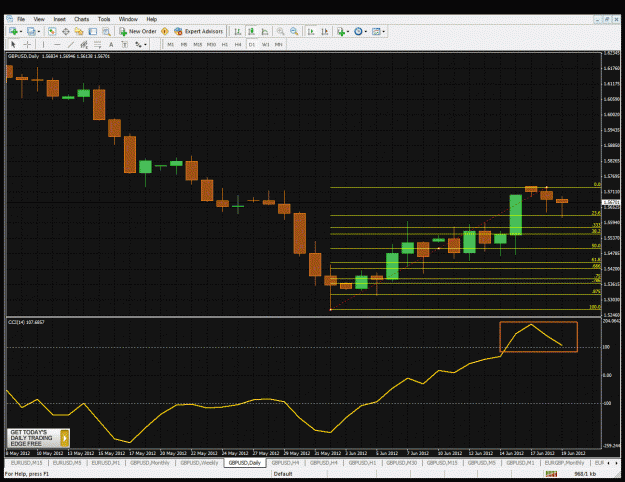
Task: Expand the Arrows tool dropdown arrow
Action: click(x=145, y=45)
